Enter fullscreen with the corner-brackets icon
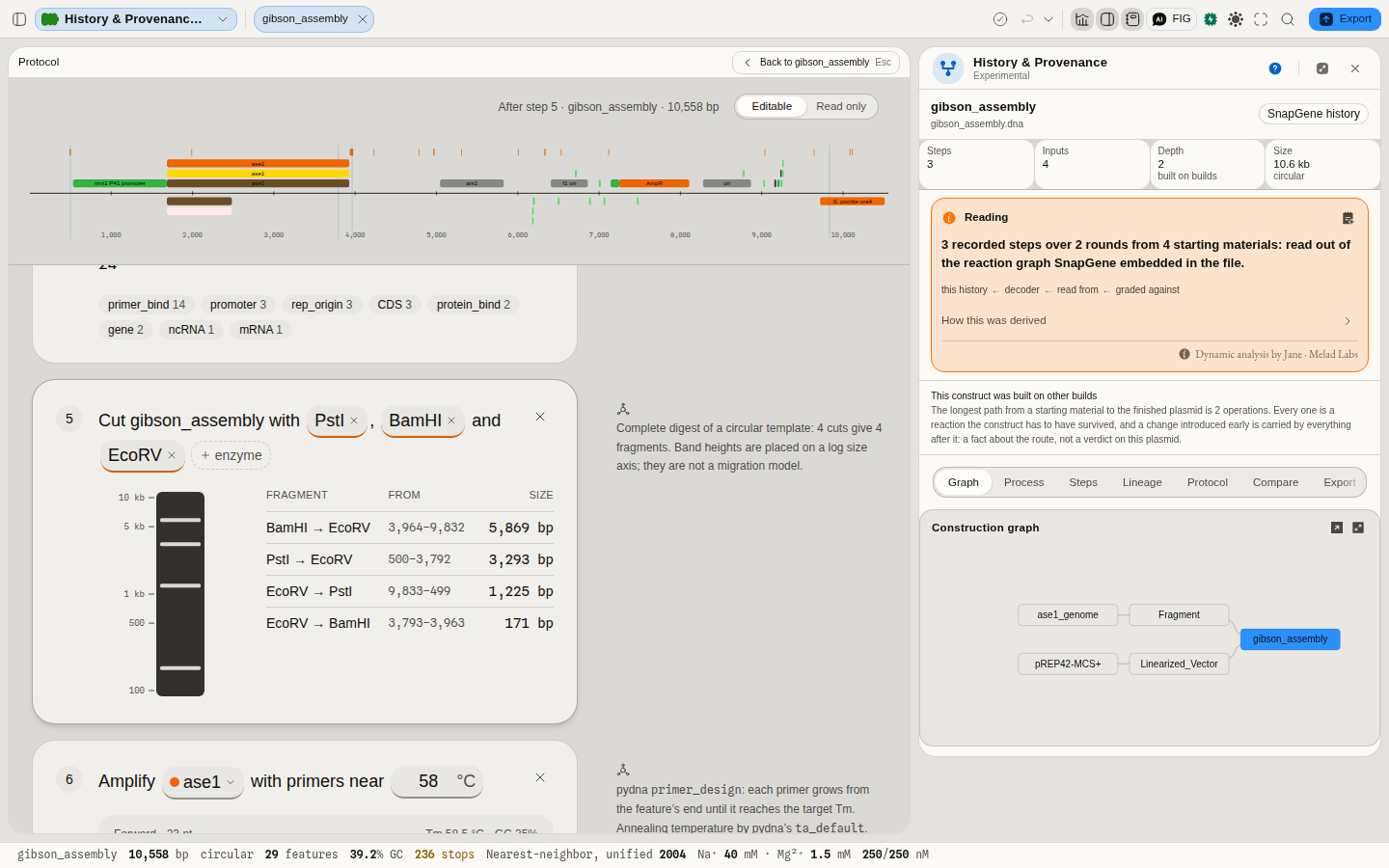 [x=1261, y=19]
